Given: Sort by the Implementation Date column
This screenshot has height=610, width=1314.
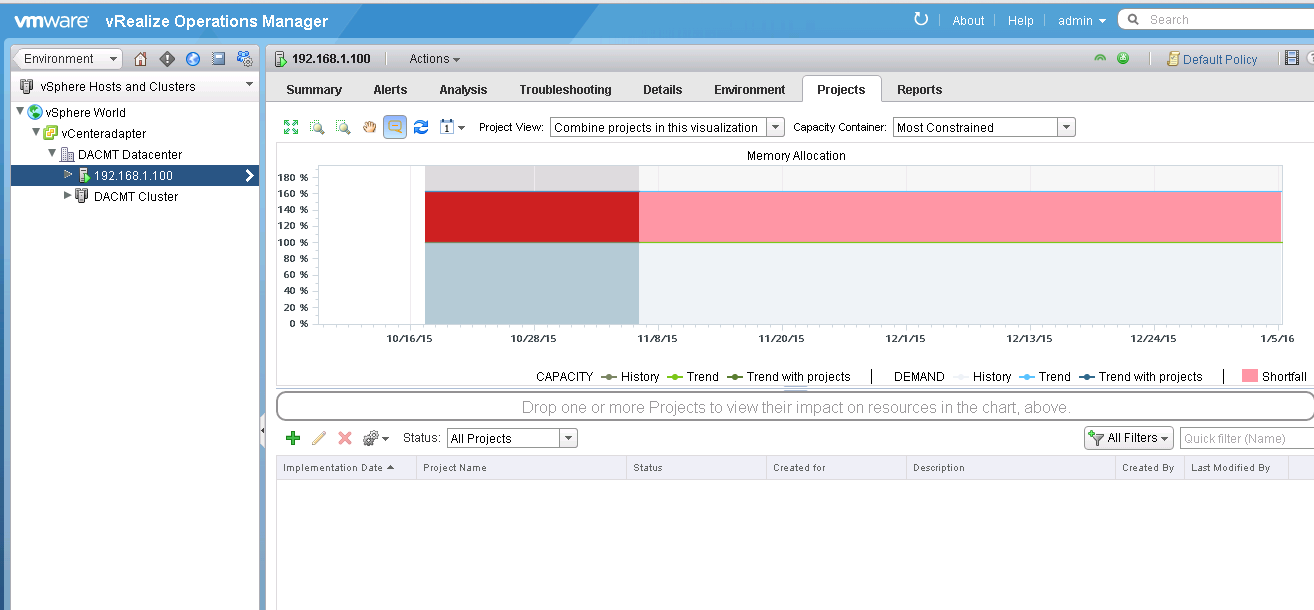Looking at the screenshot, I should click(x=346, y=467).
